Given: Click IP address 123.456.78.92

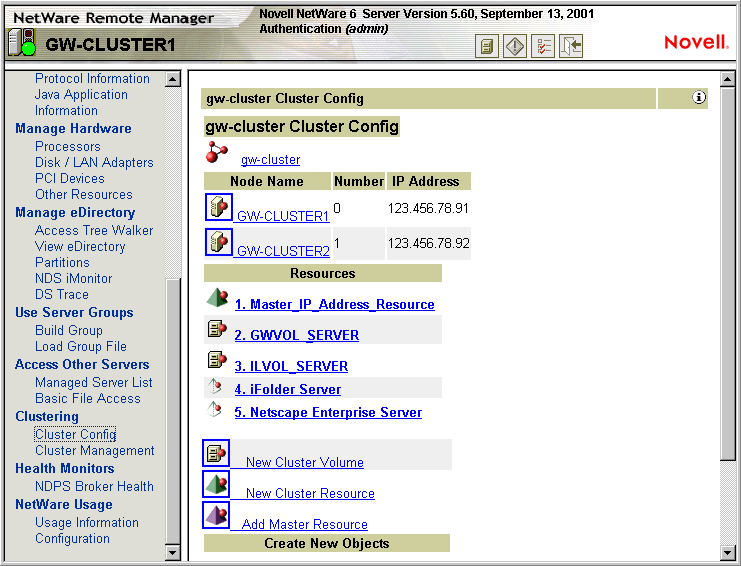Looking at the screenshot, I should pos(429,243).
